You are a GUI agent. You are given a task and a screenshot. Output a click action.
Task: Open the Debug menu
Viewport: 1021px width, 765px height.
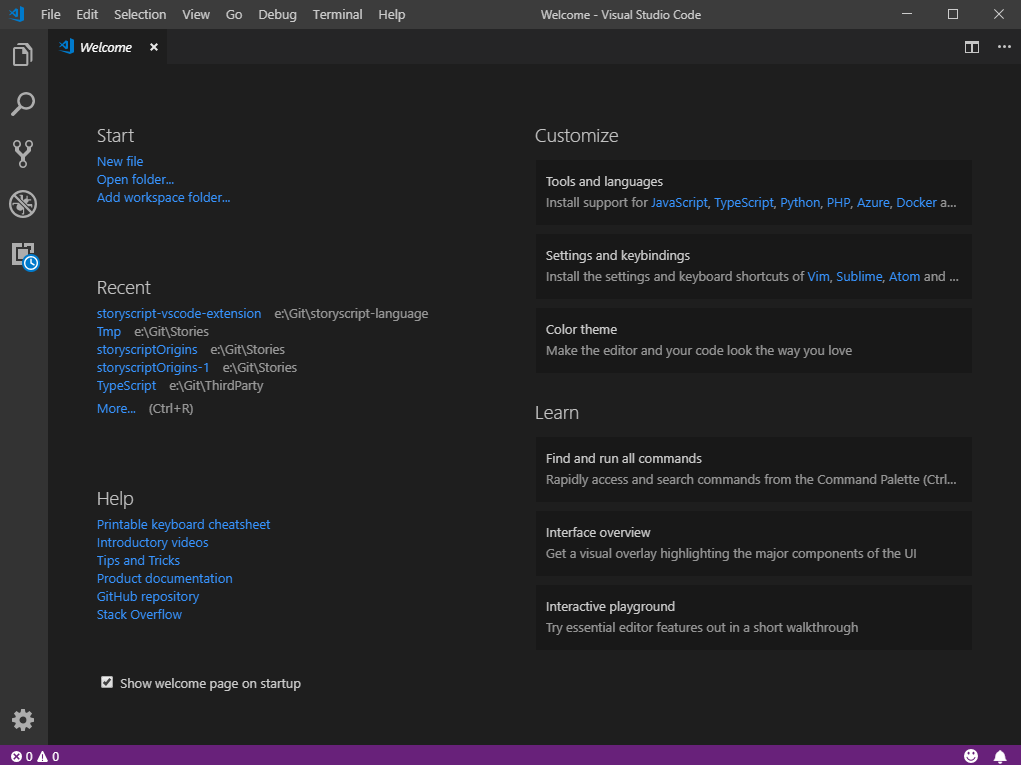click(x=277, y=14)
